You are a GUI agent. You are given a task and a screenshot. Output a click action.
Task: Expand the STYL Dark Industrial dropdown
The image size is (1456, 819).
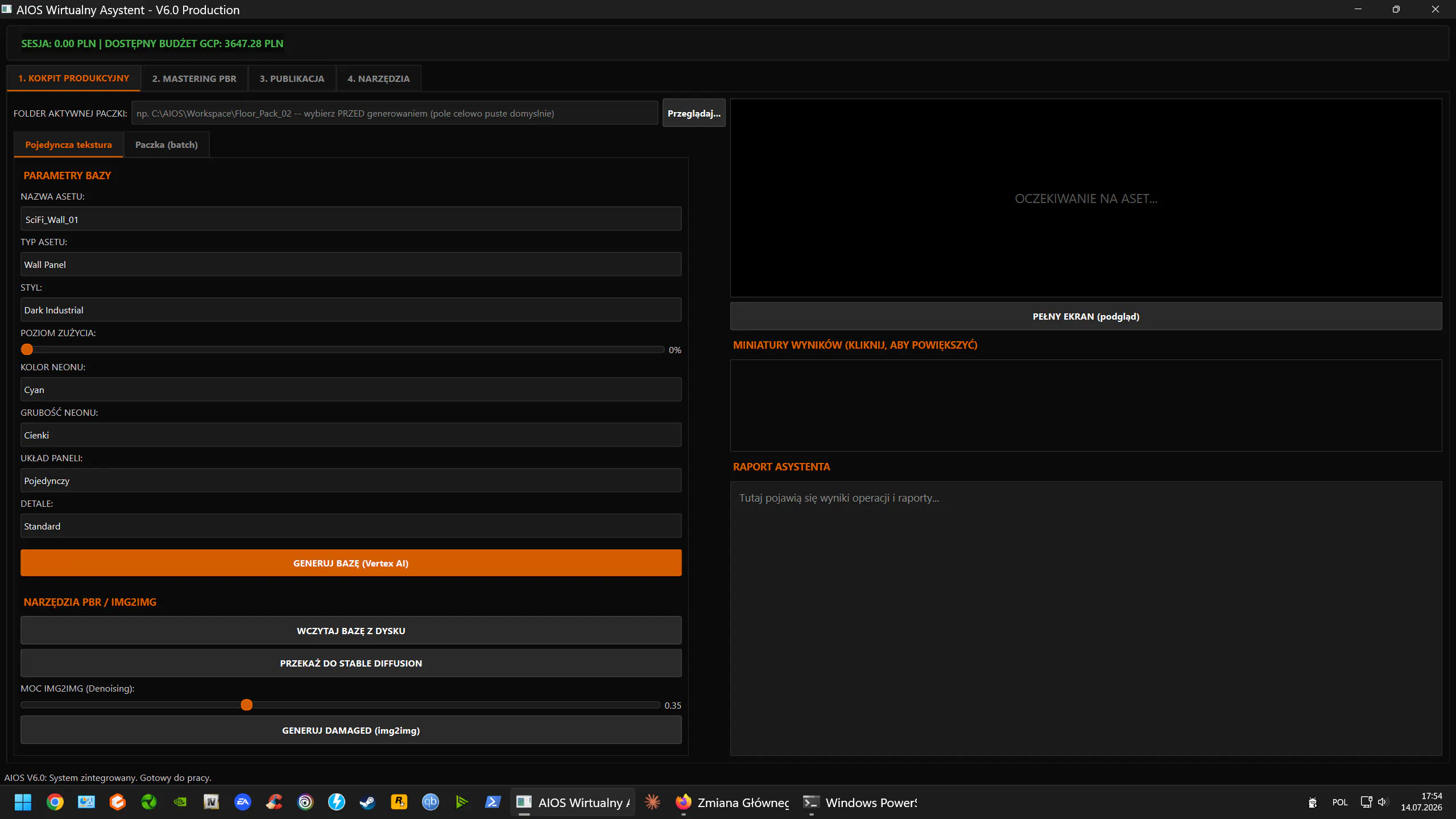pyautogui.click(x=351, y=310)
